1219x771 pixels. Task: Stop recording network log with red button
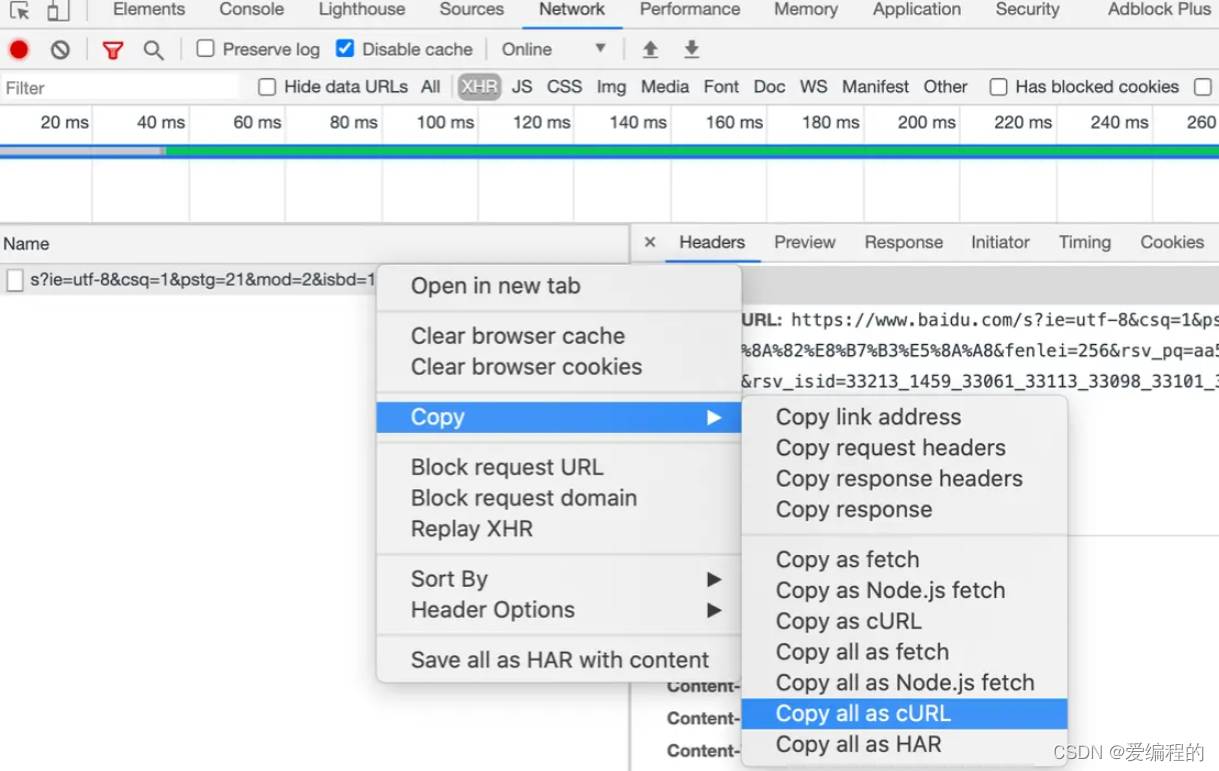pos(19,49)
